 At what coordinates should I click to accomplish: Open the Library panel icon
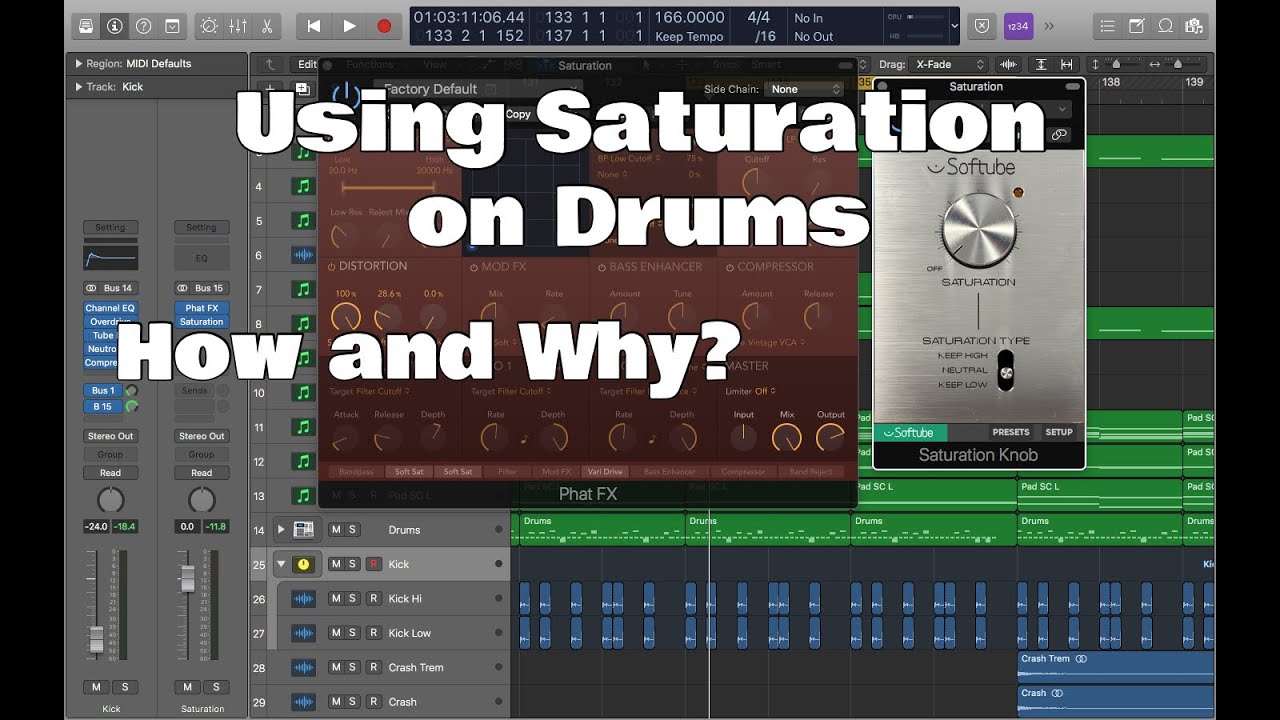coord(86,26)
